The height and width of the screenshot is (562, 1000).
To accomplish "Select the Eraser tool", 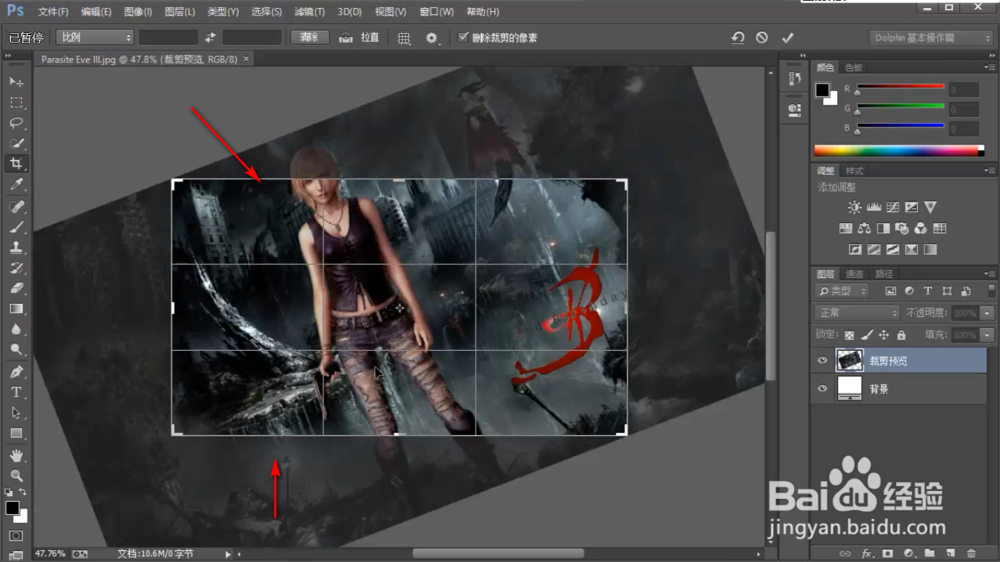I will [16, 288].
